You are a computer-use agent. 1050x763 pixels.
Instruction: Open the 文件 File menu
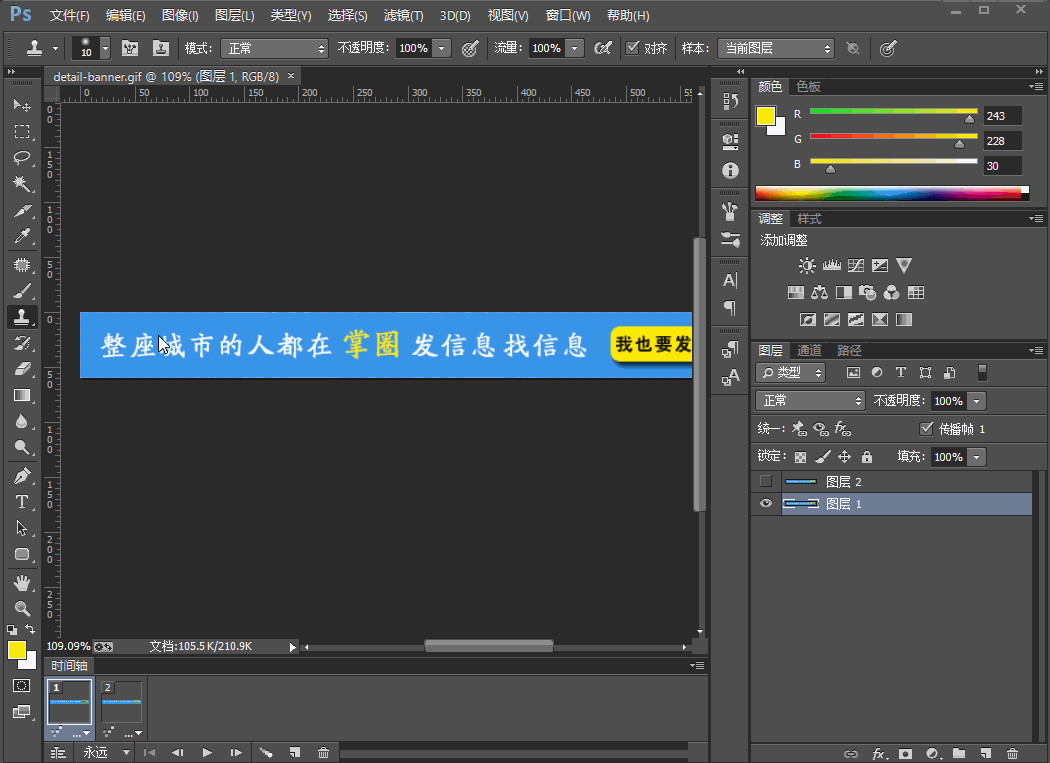point(70,15)
